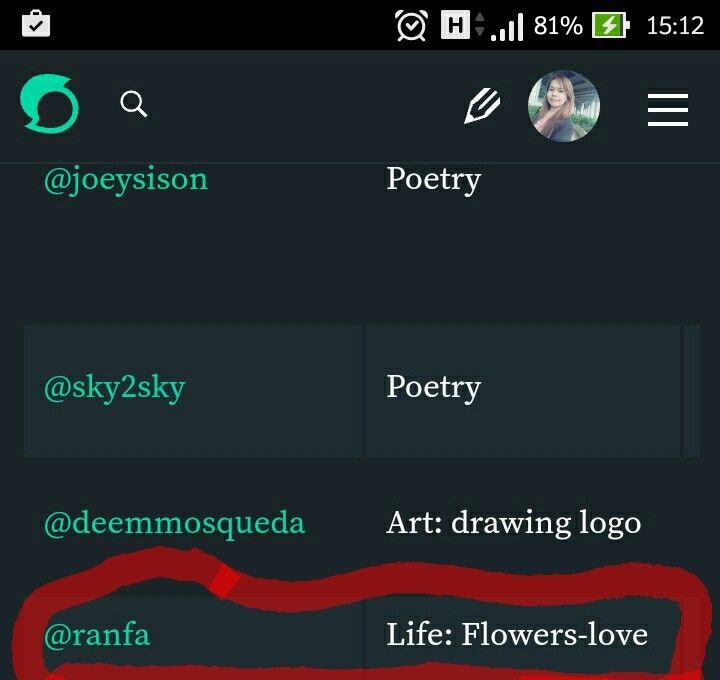This screenshot has width=720, height=680.
Task: Tap the Steemit logo
Action: [x=50, y=105]
